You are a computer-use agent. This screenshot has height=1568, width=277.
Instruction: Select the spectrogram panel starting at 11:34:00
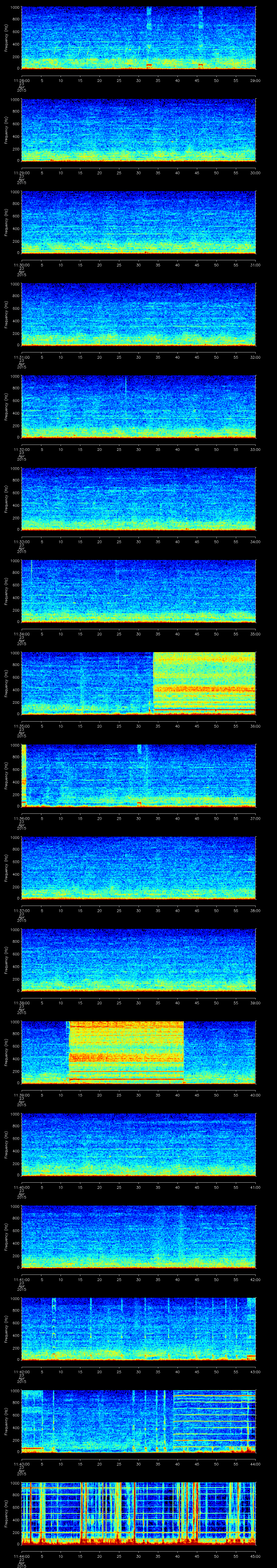138,591
